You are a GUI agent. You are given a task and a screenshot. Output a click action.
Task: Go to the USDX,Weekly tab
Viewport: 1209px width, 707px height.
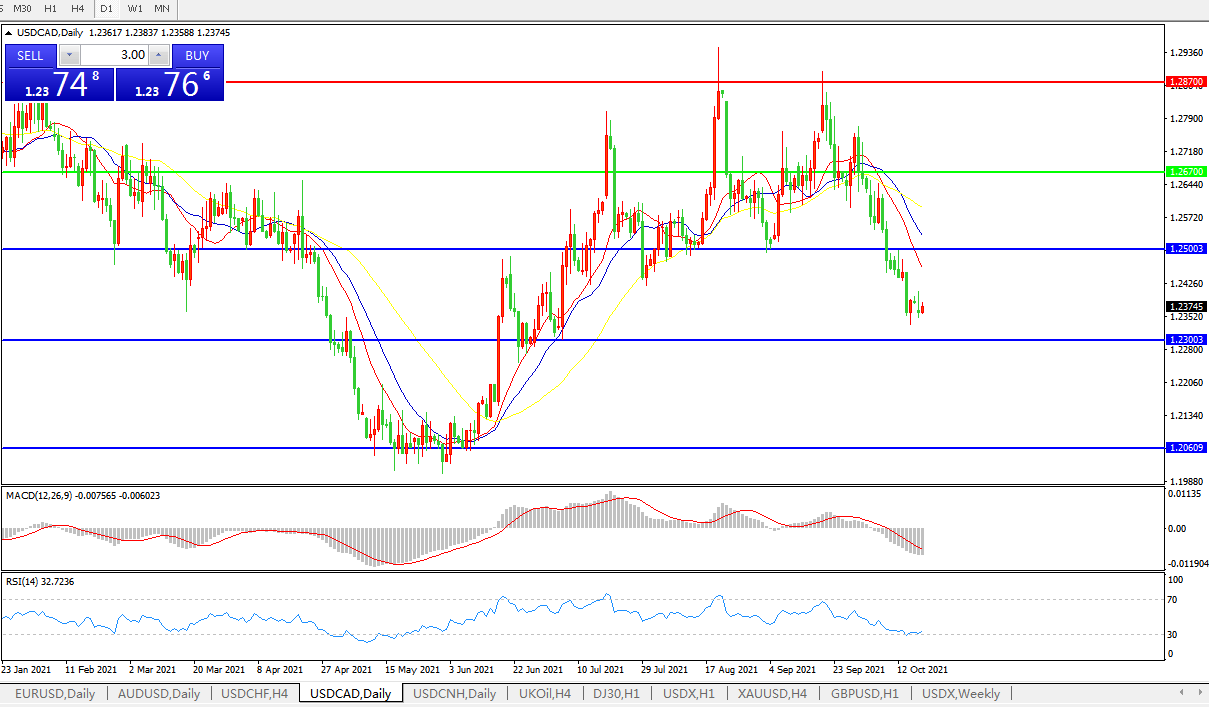coord(960,693)
